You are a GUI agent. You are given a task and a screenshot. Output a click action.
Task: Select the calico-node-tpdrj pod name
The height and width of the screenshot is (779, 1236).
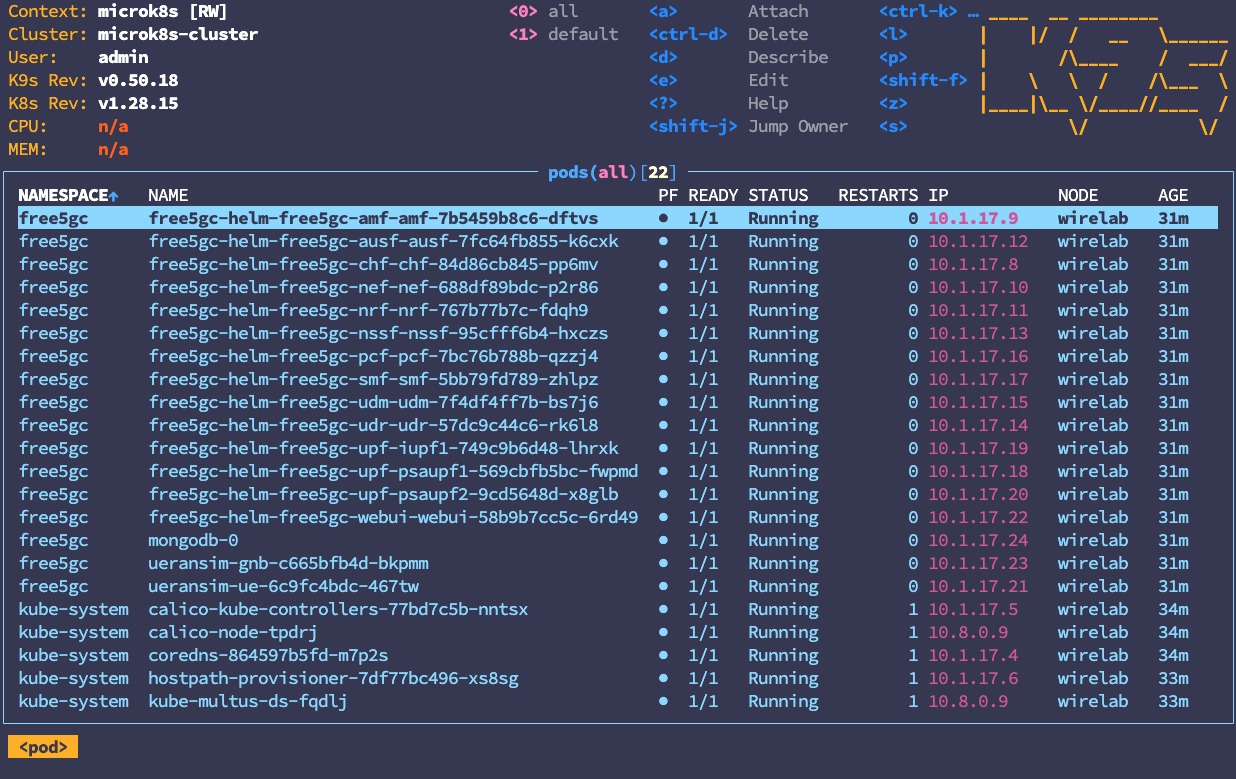[x=233, y=632]
